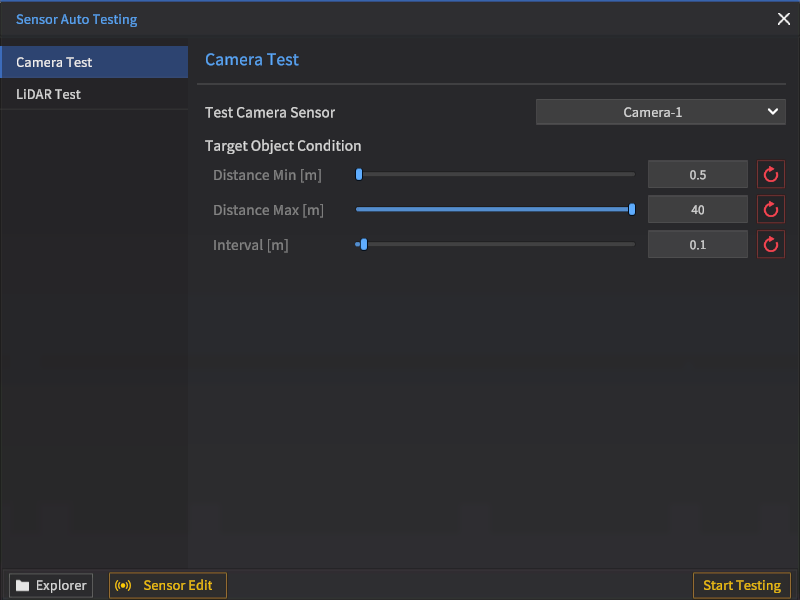Click the Distance Max field showing 40

point(697,210)
